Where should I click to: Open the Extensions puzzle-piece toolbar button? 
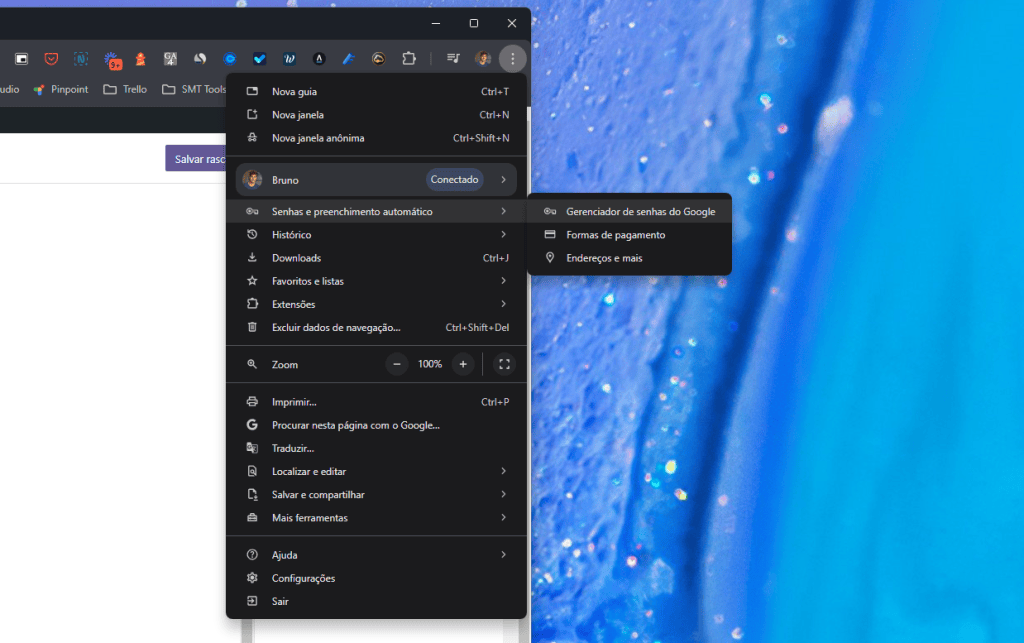409,59
